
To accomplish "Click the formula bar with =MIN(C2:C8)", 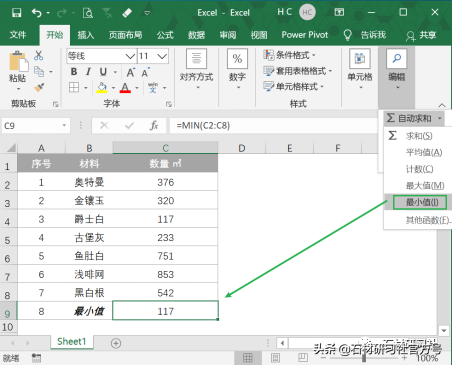I will [273, 126].
